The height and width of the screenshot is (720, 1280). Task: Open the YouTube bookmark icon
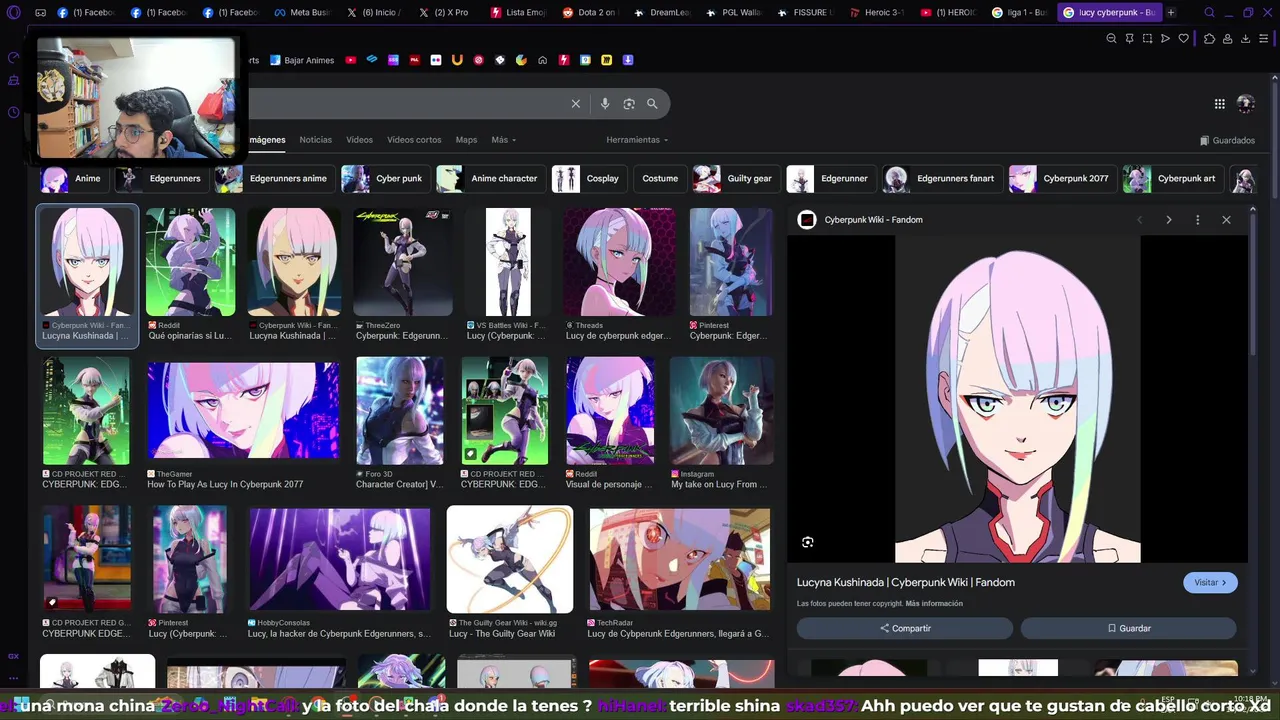350,60
